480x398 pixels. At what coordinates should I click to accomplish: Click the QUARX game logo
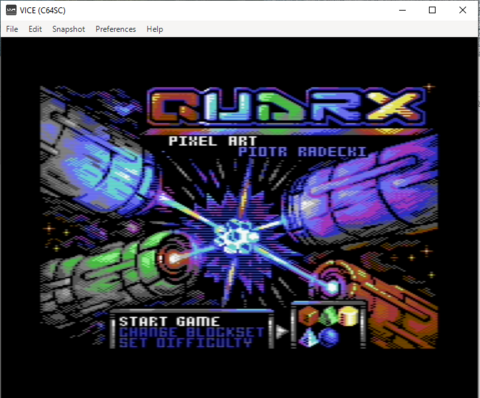(x=287, y=107)
